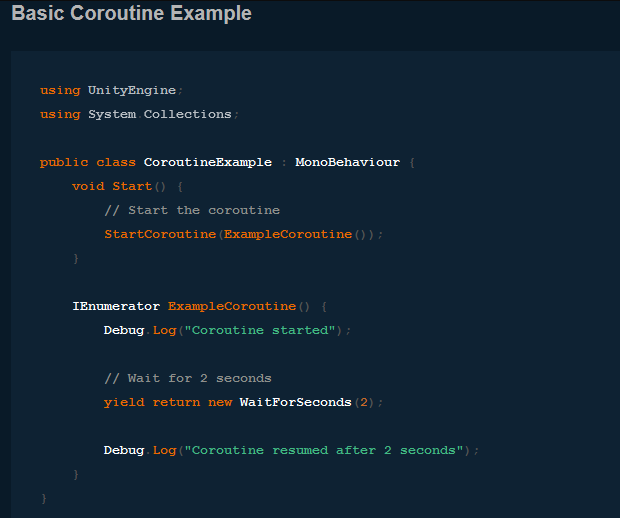The width and height of the screenshot is (620, 518).
Task: Click ExampleCoroutine inside the StartCoroutine call
Action: [288, 234]
